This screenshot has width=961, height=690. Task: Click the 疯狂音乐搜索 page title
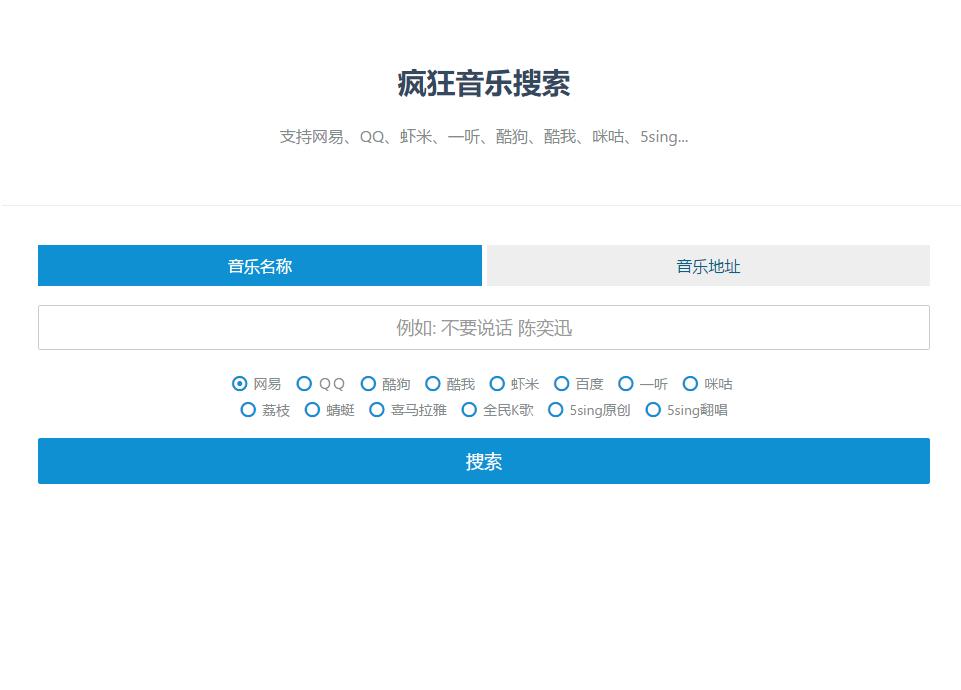[x=484, y=84]
